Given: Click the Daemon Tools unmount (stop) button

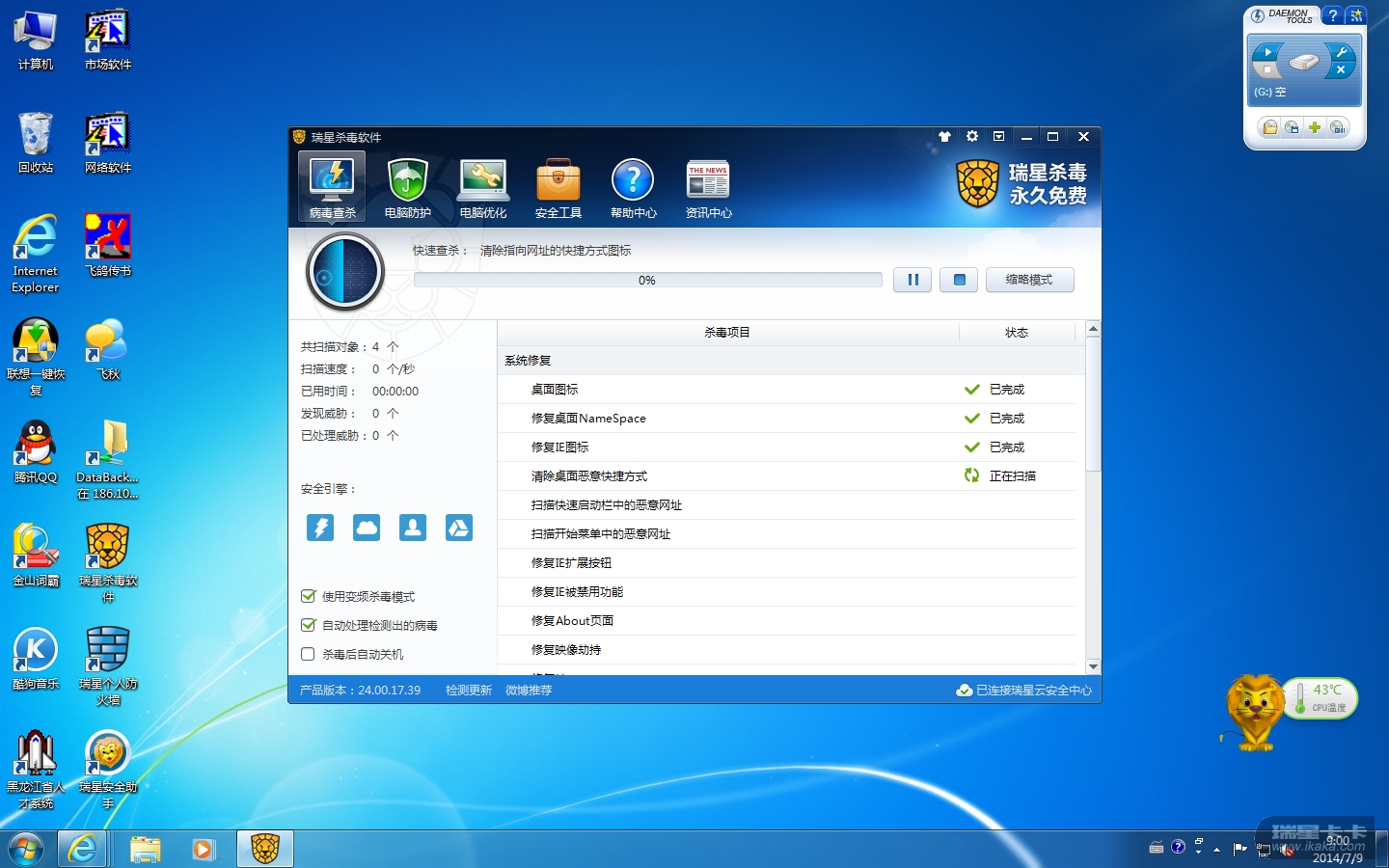Looking at the screenshot, I should (1266, 70).
